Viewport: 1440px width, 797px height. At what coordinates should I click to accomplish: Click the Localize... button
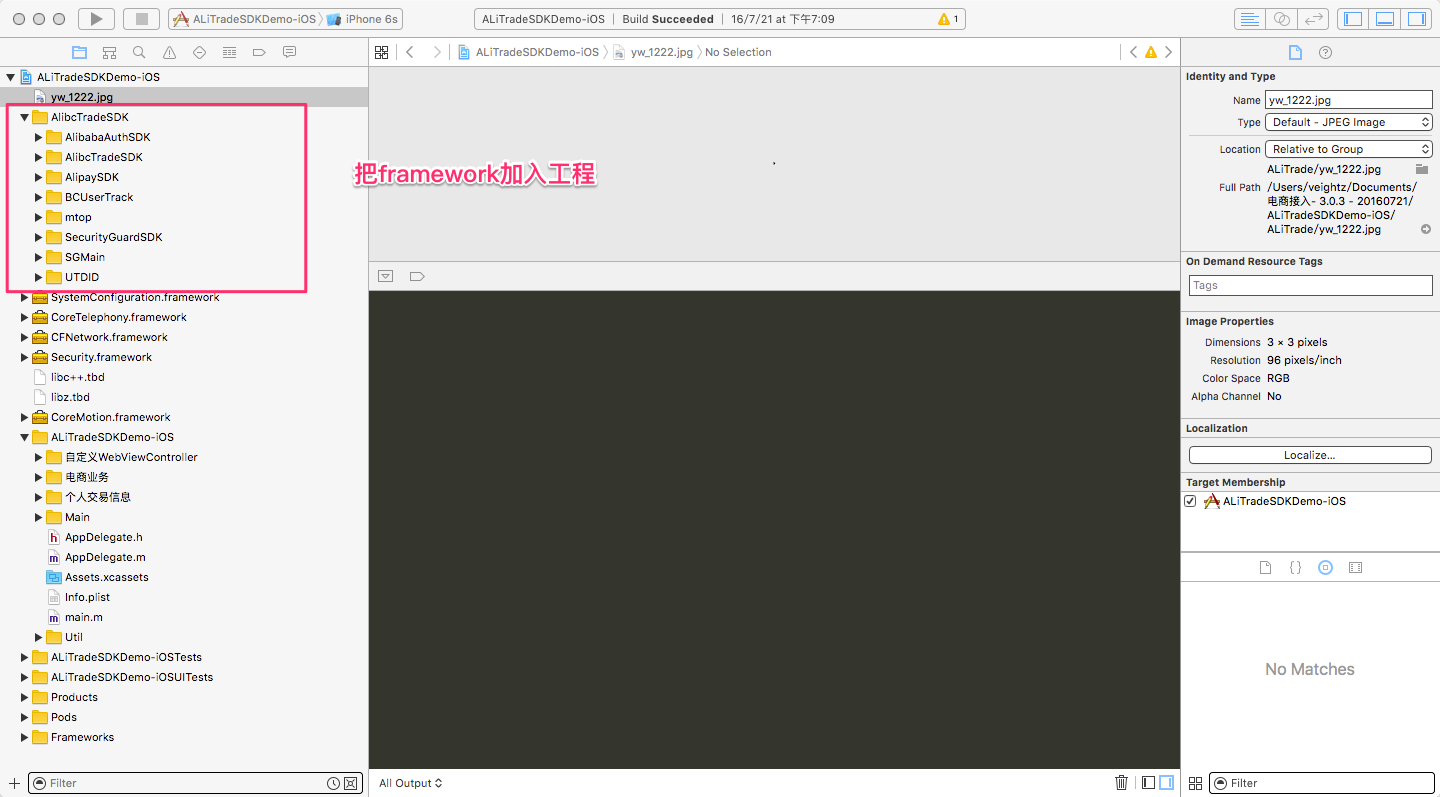(1309, 455)
